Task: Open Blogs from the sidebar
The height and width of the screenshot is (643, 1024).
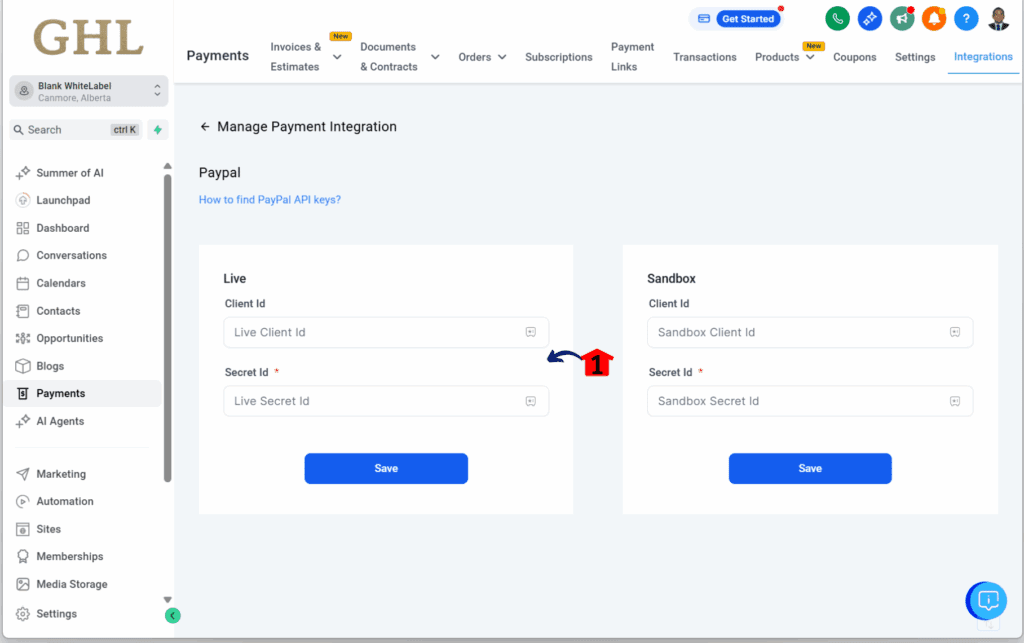Action: (x=50, y=366)
